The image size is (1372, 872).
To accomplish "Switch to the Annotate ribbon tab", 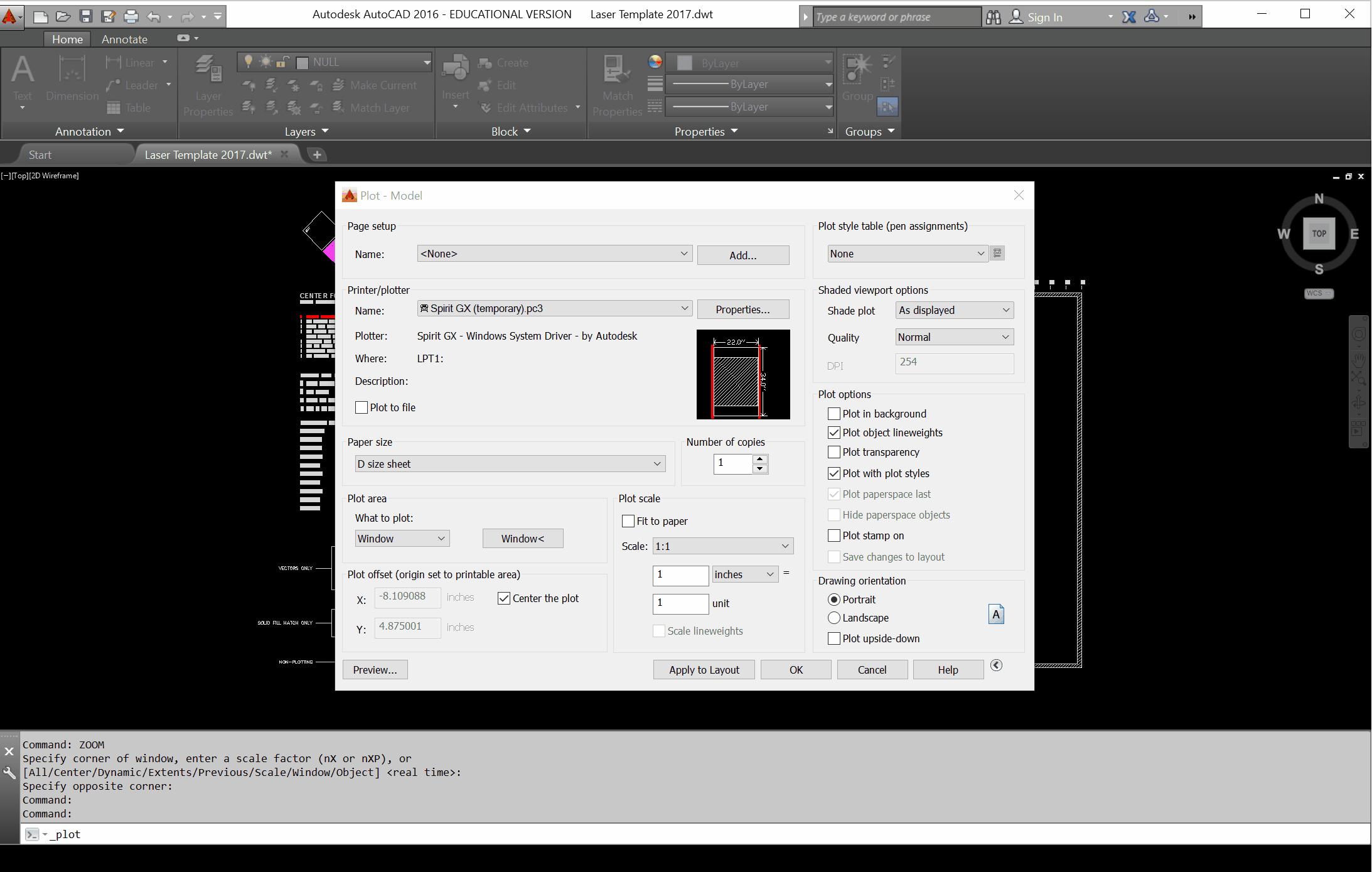I will [x=124, y=39].
